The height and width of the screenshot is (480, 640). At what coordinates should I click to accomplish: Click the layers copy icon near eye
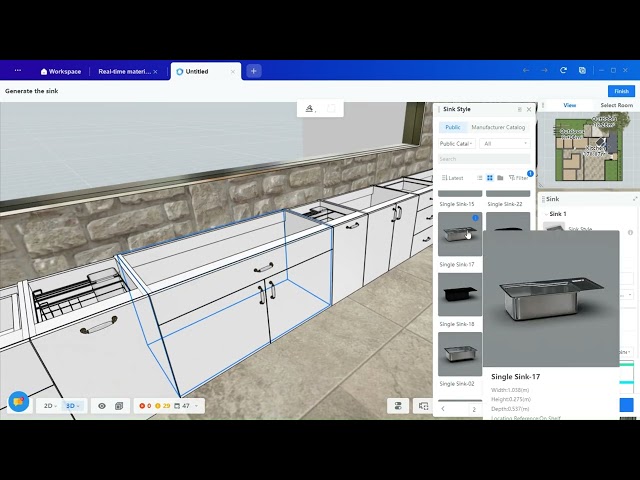(x=119, y=406)
